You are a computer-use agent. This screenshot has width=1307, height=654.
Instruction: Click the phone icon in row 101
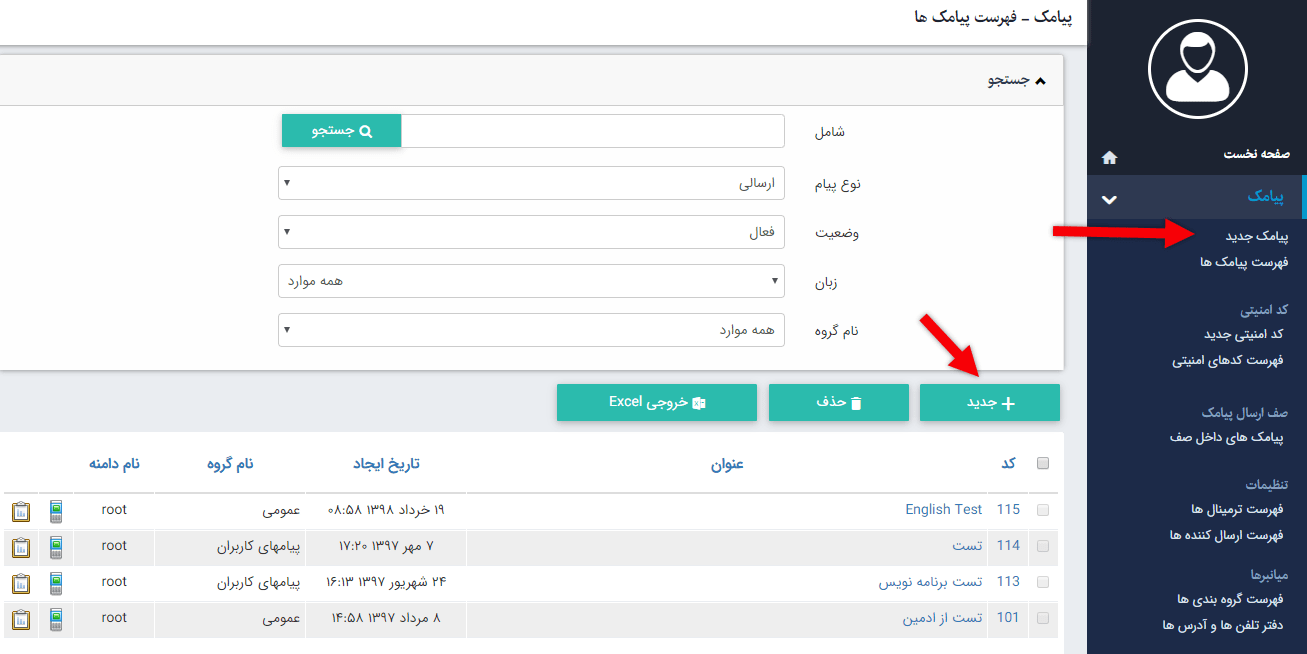[56, 619]
